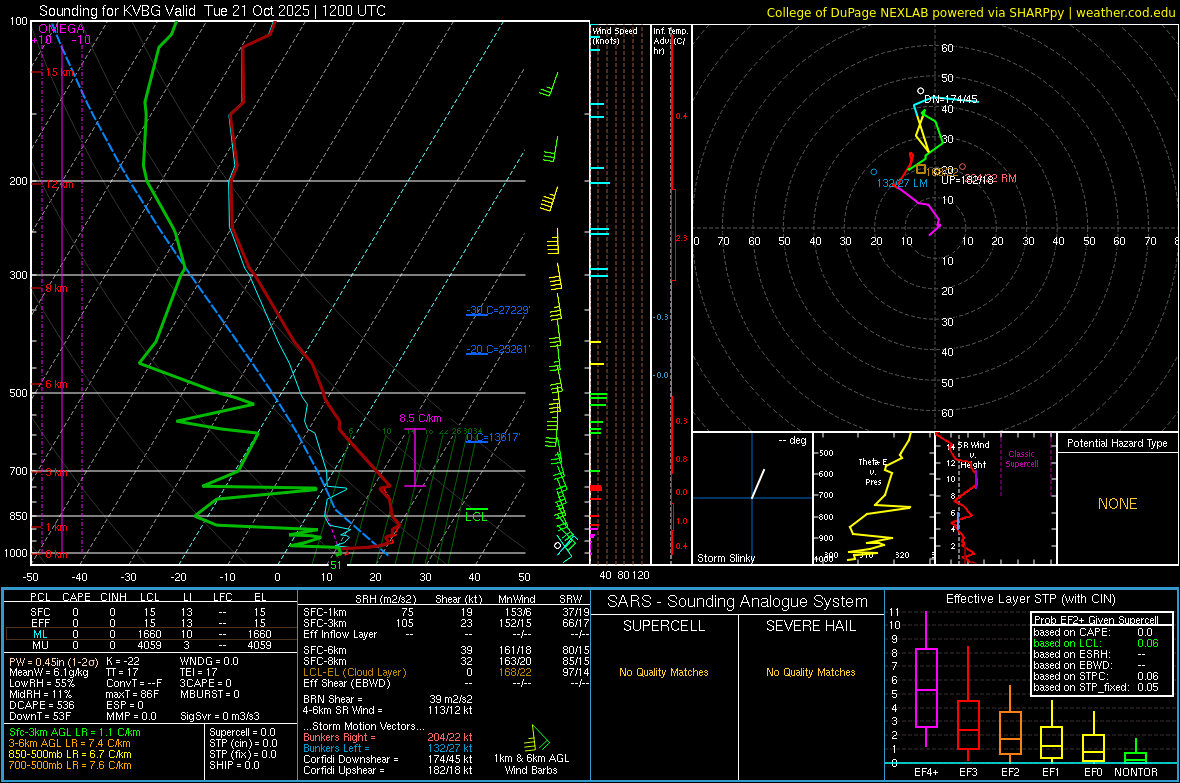Click the MBURST = 0 value
The height and width of the screenshot is (783, 1180).
[210, 694]
